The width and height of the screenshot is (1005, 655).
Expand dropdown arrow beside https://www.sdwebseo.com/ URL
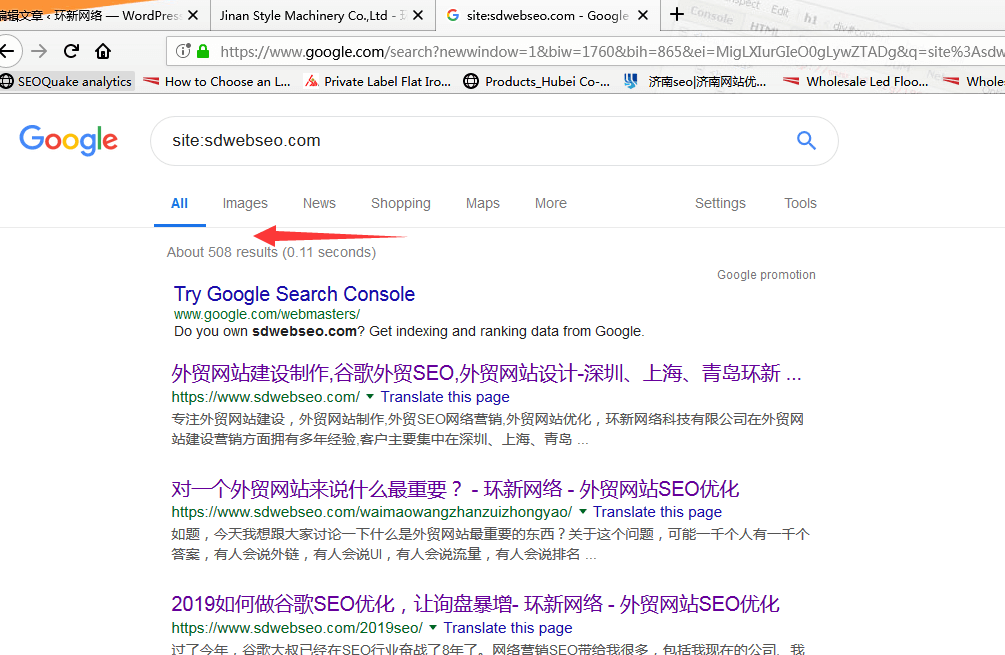370,397
